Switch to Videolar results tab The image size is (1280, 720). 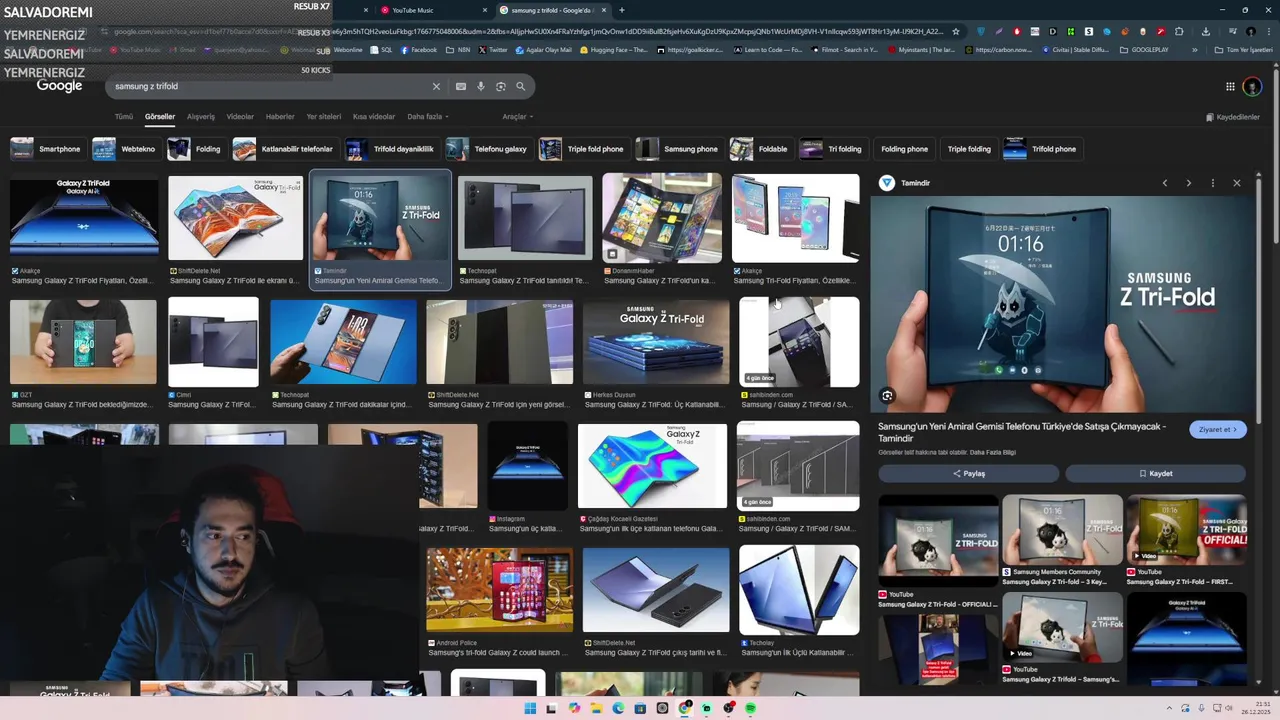[x=240, y=117]
